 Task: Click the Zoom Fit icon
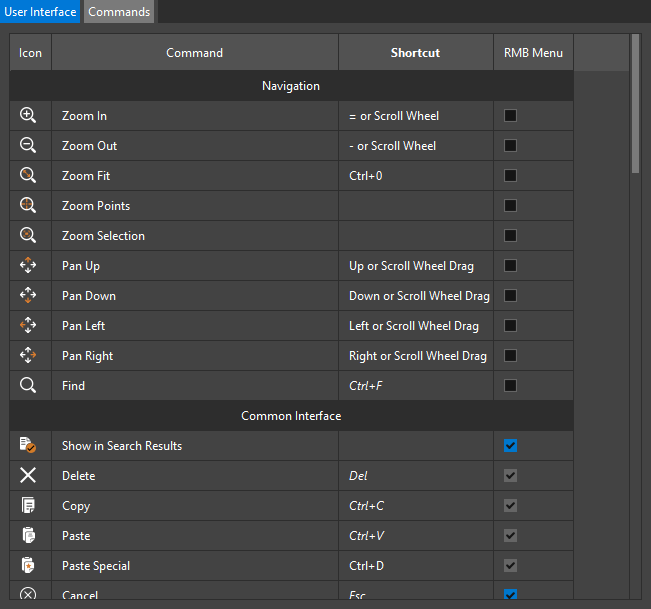(28, 175)
